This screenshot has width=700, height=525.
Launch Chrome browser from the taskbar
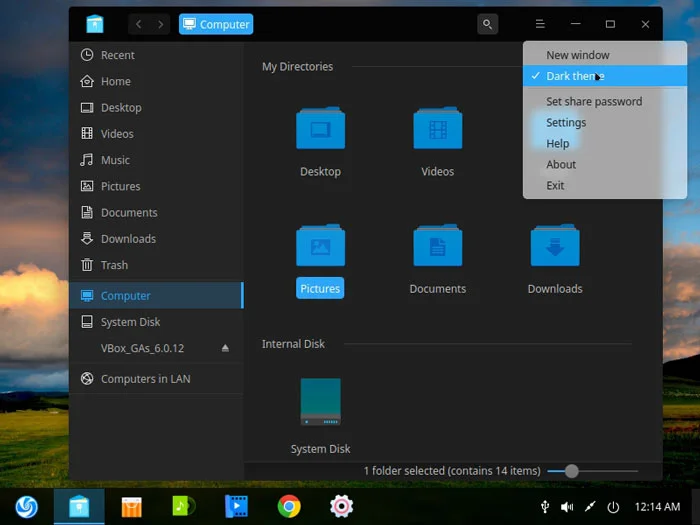[x=289, y=507]
